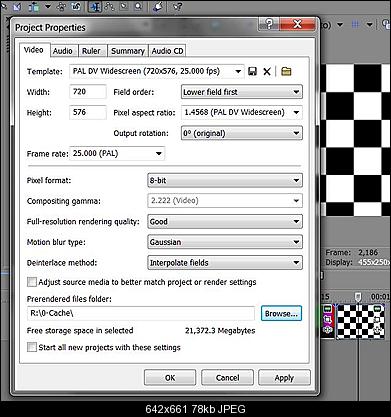The height and width of the screenshot is (417, 391).
Task: Click the Cancel button
Action: [227, 378]
